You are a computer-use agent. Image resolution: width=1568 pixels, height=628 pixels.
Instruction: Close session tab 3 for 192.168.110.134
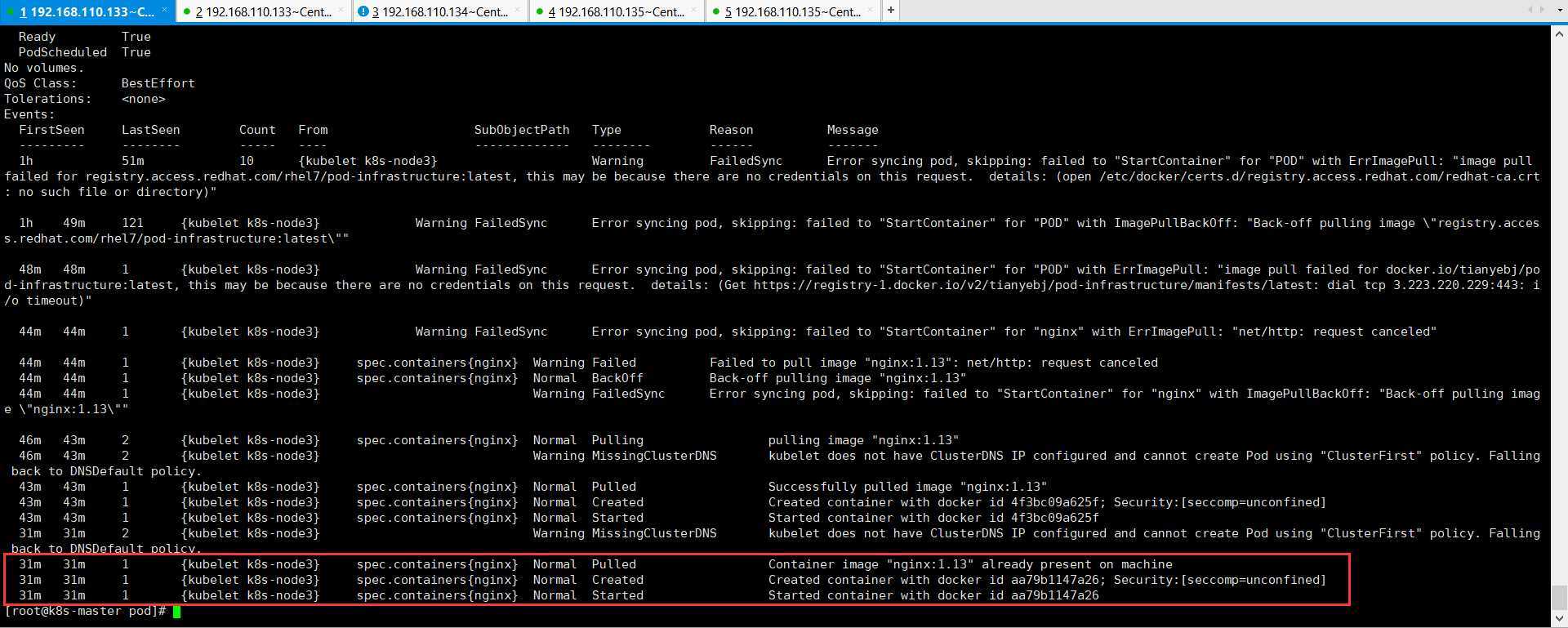pyautogui.click(x=518, y=11)
